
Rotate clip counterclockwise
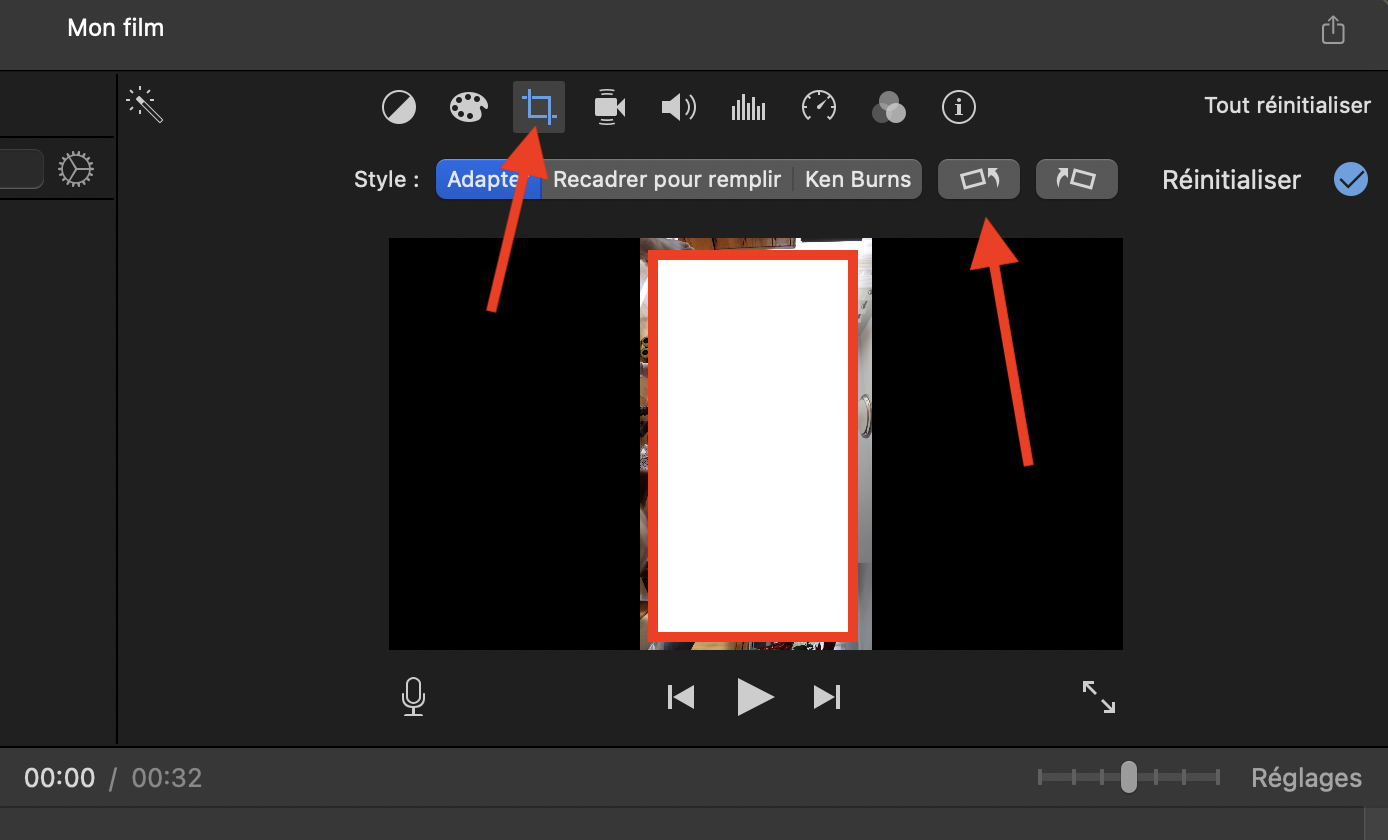tap(979, 180)
